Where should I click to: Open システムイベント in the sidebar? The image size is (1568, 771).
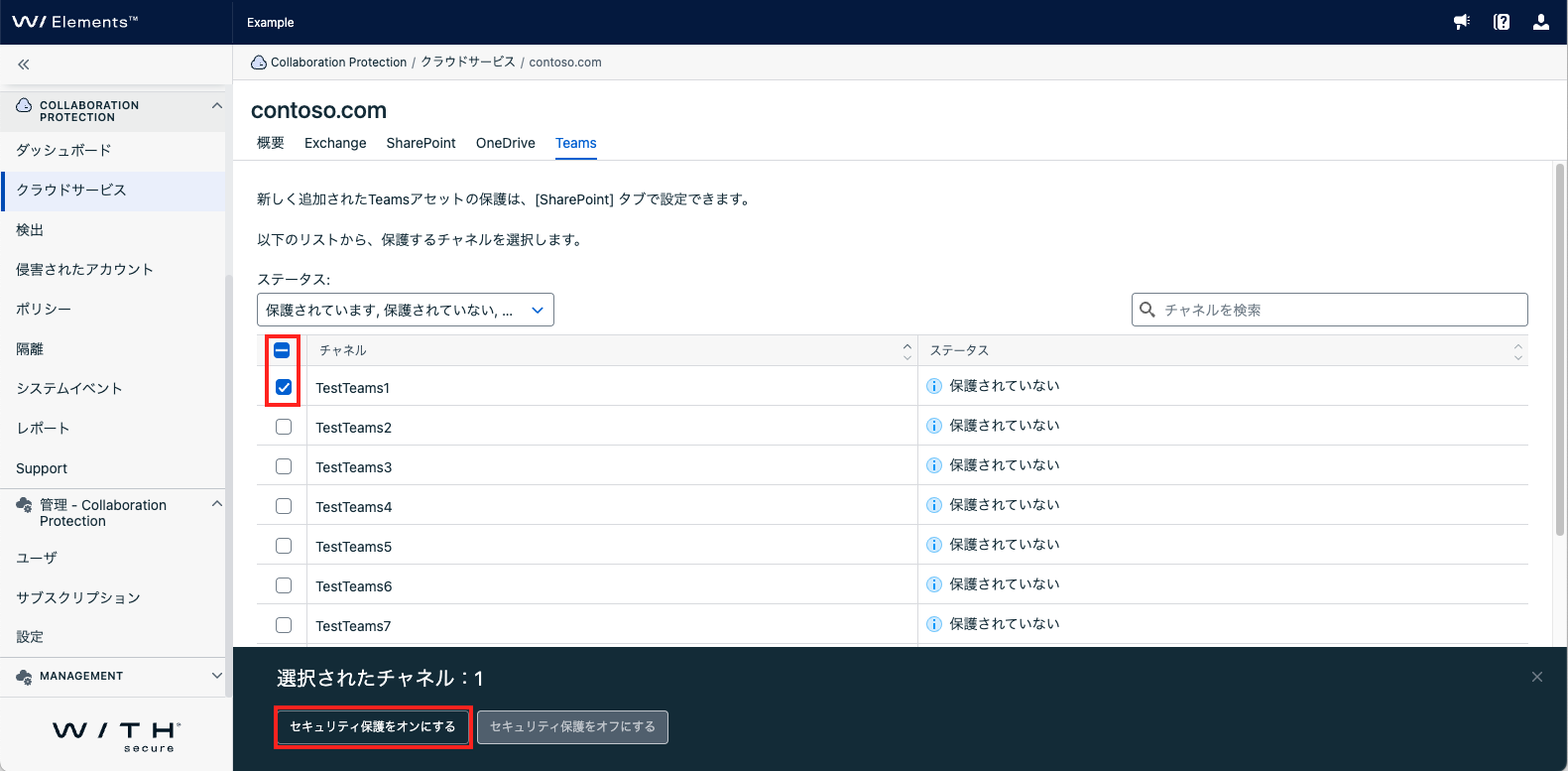(113, 389)
